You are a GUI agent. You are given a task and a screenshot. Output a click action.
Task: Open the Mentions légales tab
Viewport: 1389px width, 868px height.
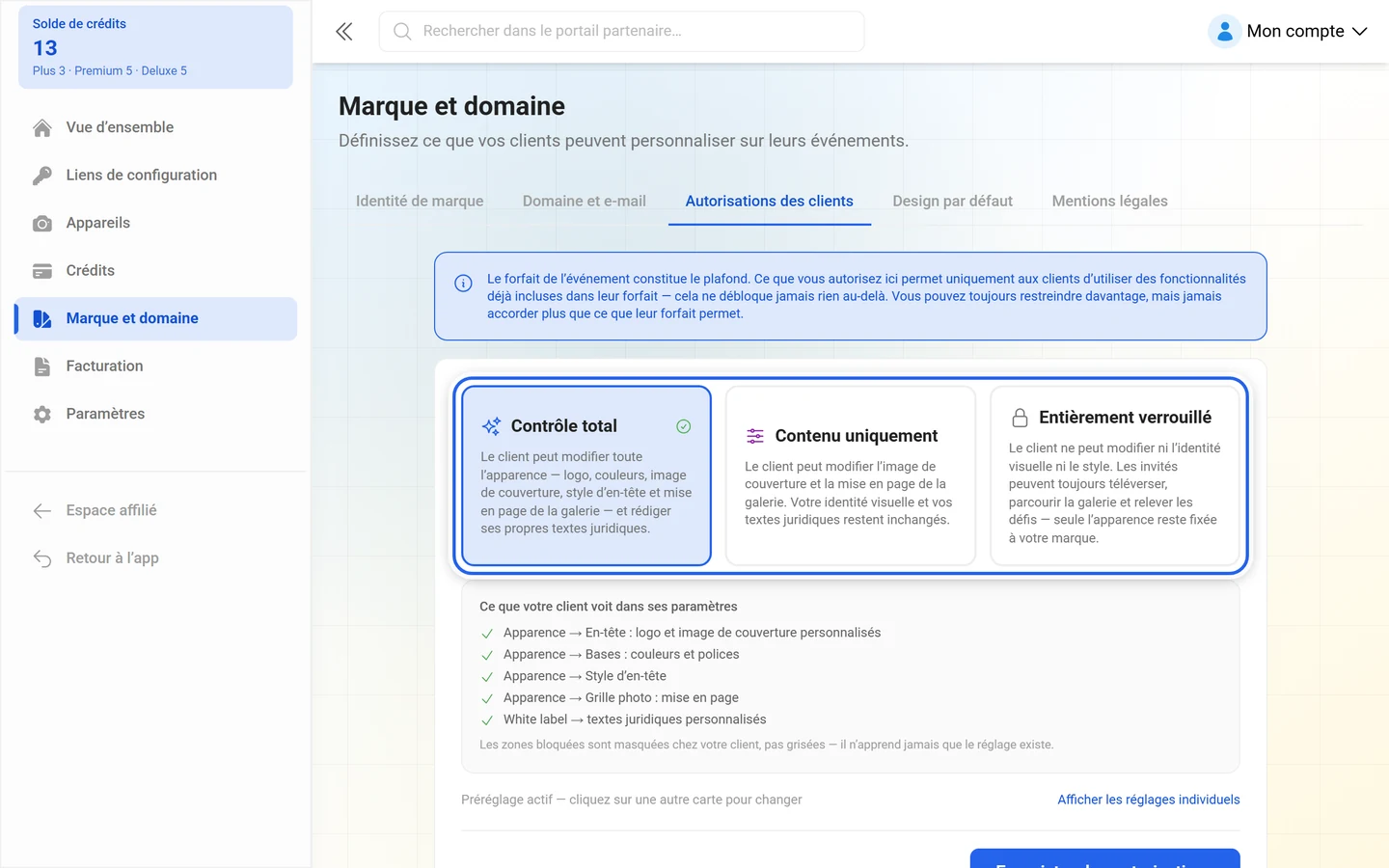(x=1110, y=201)
